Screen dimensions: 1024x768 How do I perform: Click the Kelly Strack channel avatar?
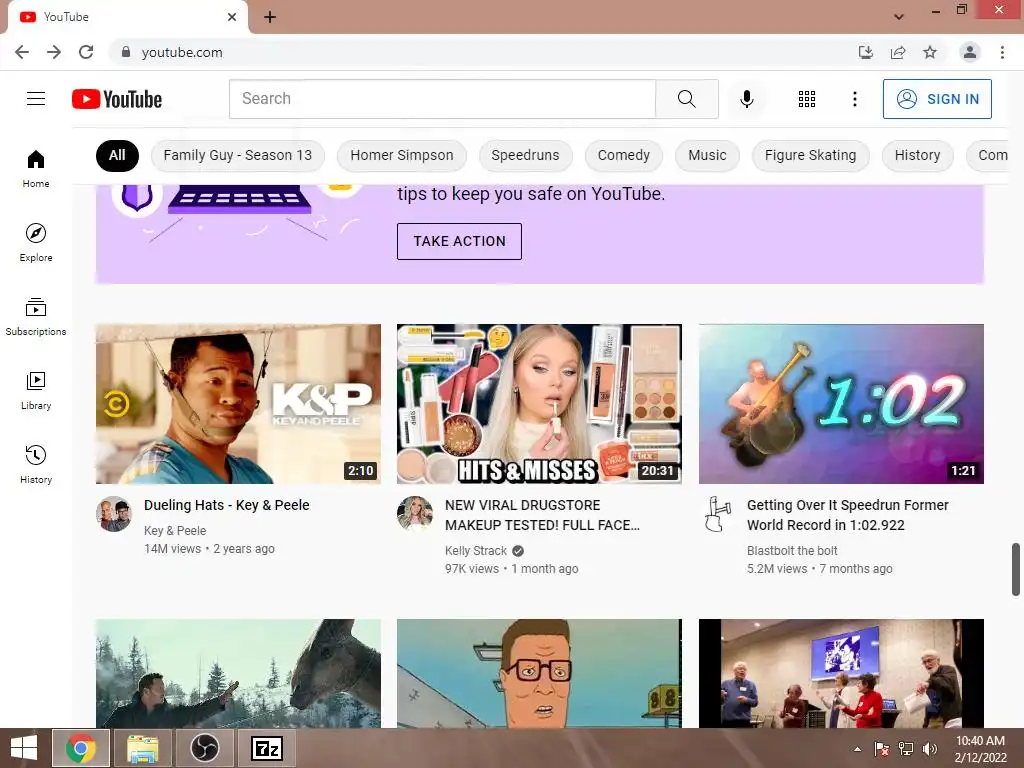pos(415,514)
